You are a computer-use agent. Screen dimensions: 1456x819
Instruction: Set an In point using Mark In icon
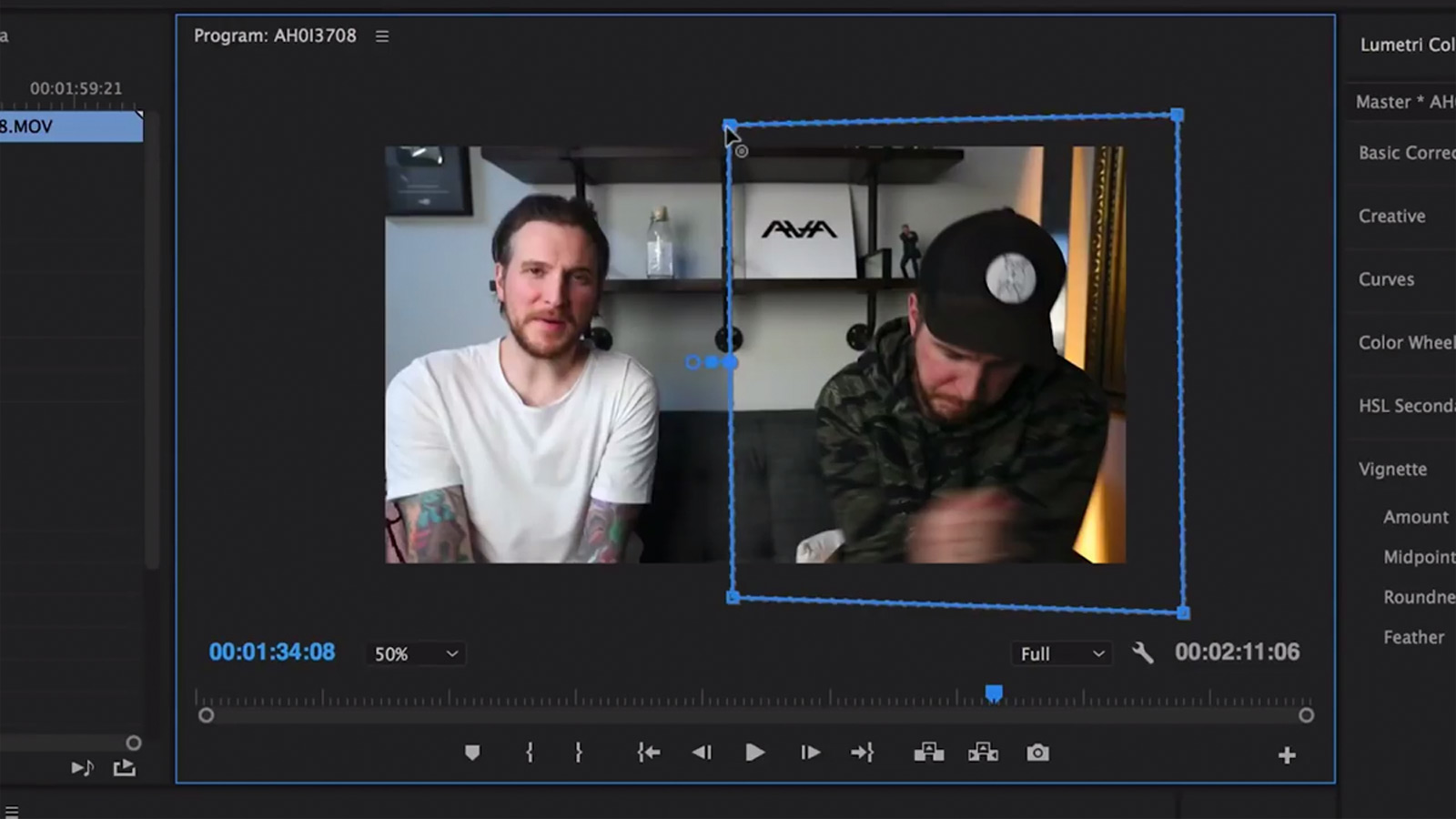pos(530,753)
